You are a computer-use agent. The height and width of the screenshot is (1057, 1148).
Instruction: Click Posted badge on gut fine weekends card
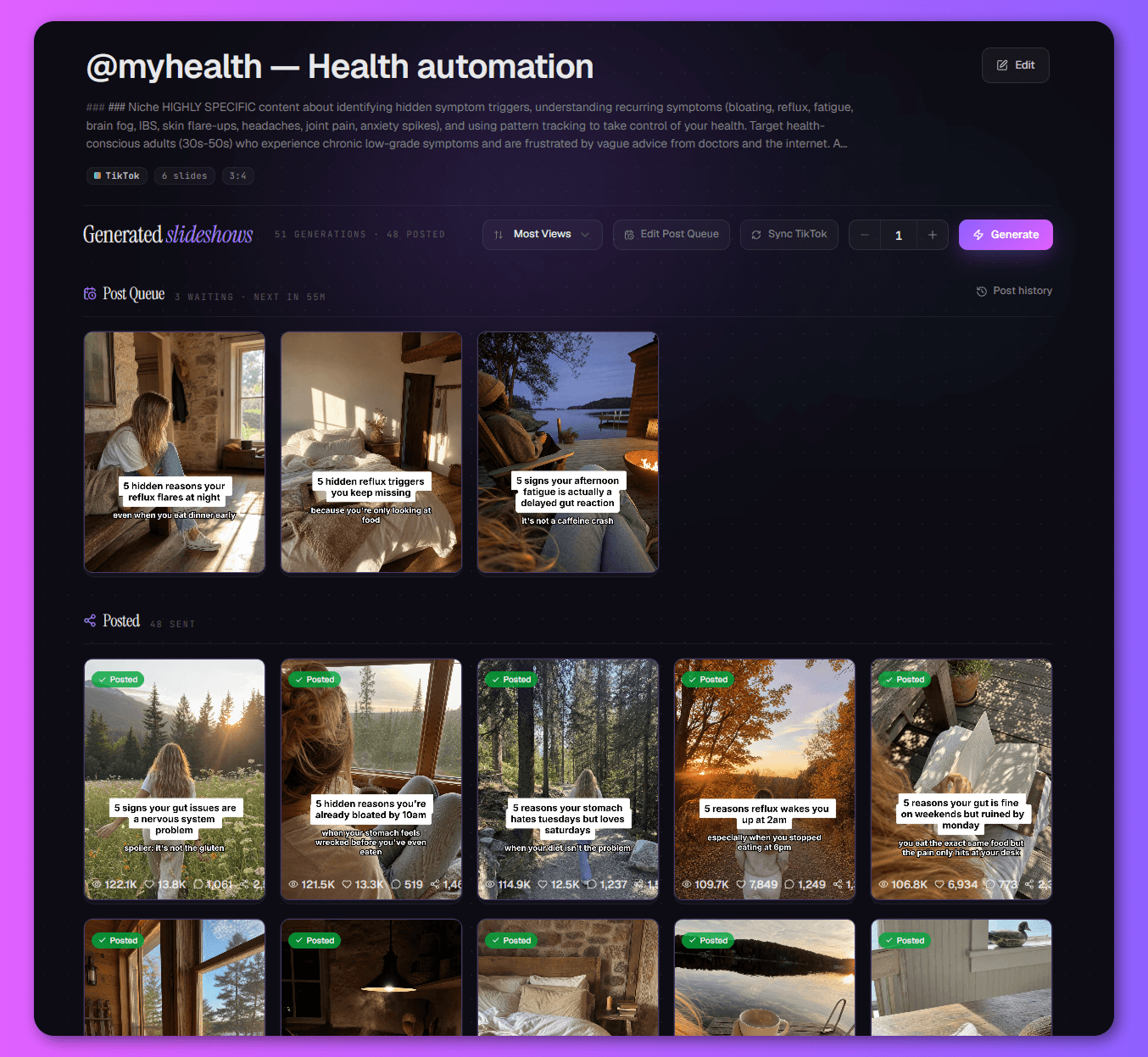point(905,679)
